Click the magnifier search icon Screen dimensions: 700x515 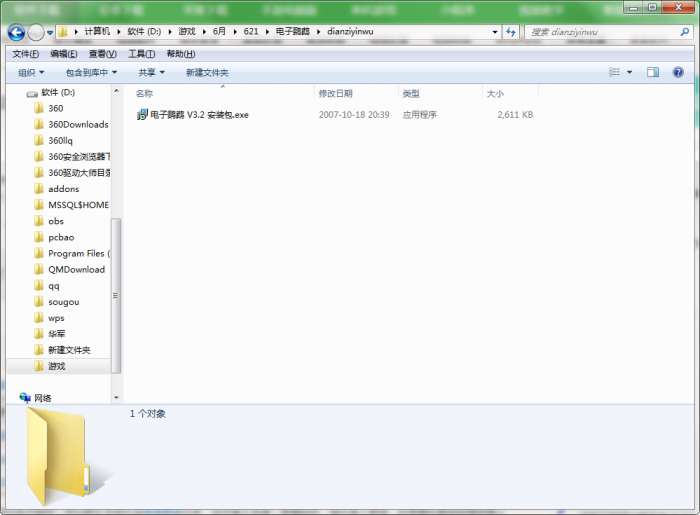click(x=685, y=32)
